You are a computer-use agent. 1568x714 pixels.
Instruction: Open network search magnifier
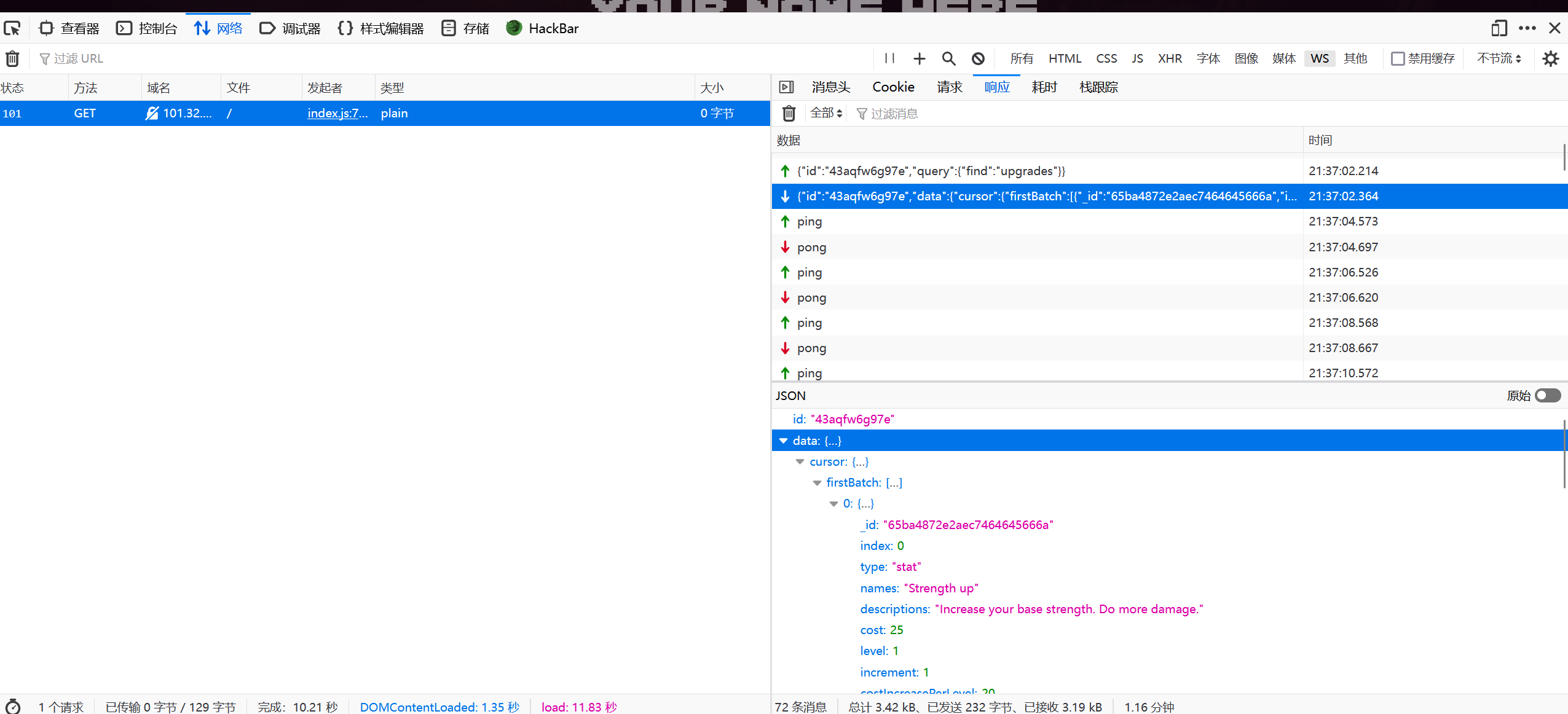click(x=948, y=58)
